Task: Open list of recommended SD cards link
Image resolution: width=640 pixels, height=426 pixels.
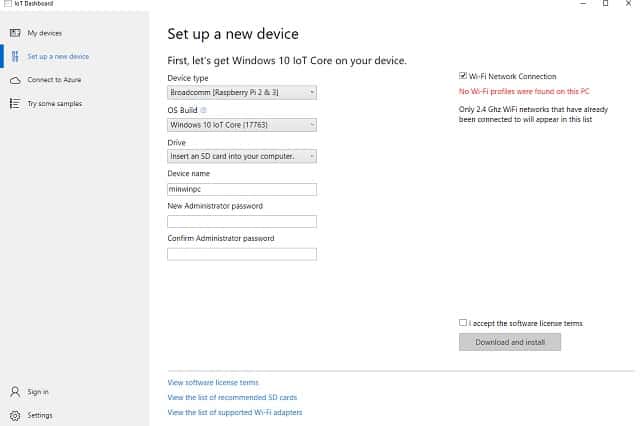Action: click(232, 397)
